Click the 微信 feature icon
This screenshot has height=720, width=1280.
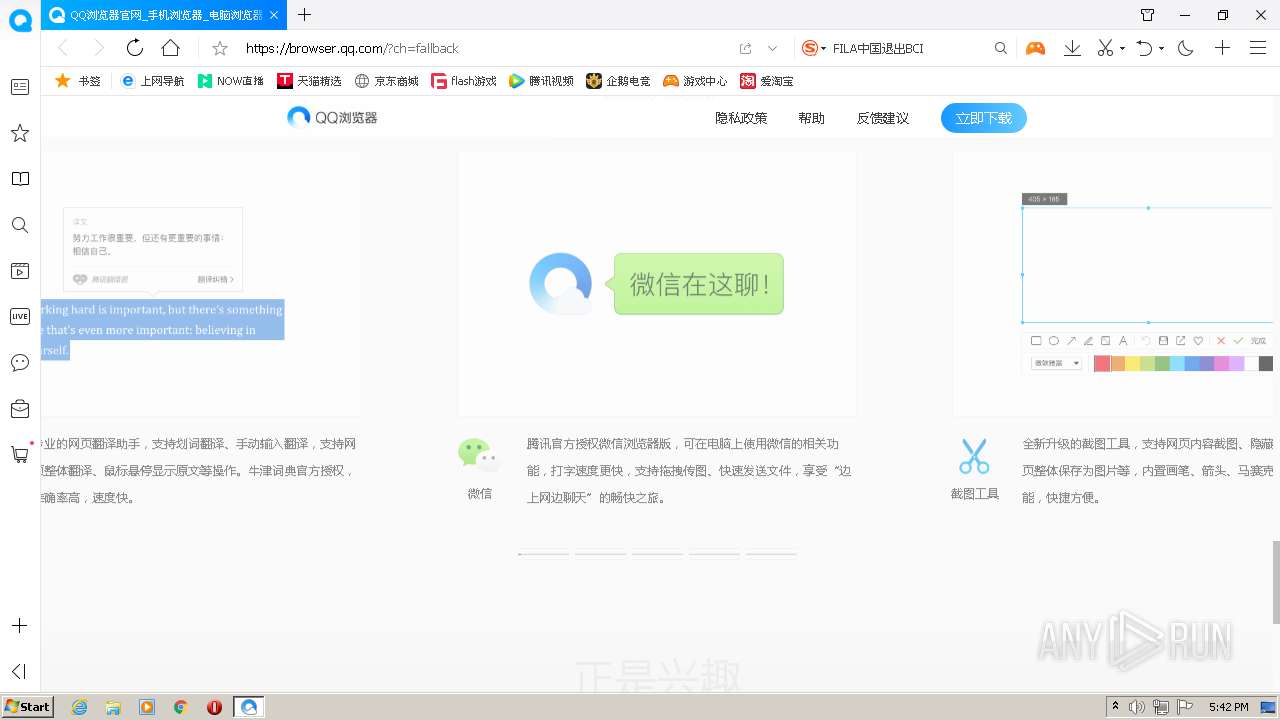pos(479,455)
